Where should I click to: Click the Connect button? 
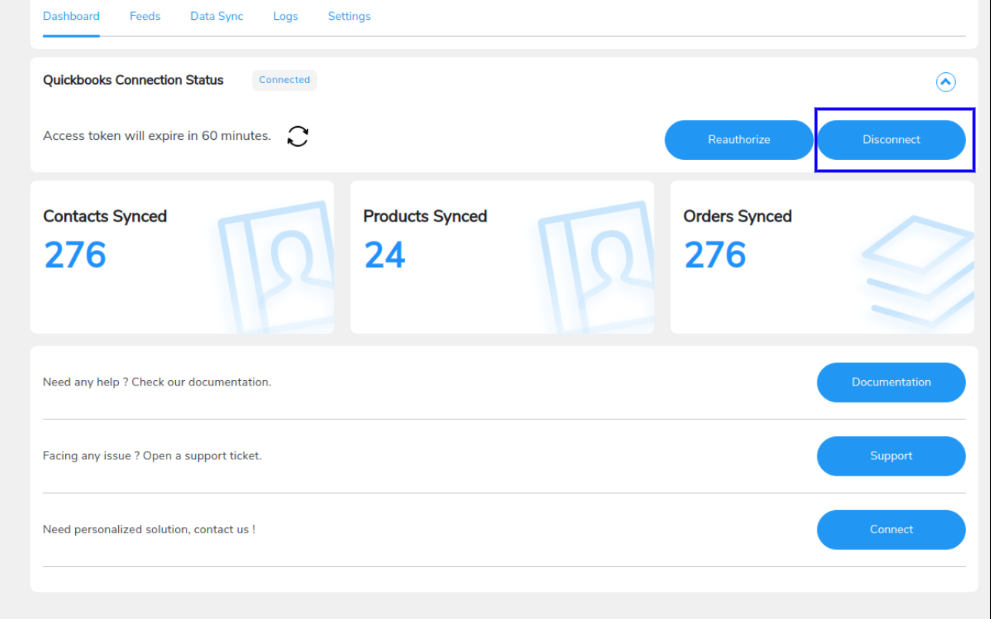coord(891,529)
